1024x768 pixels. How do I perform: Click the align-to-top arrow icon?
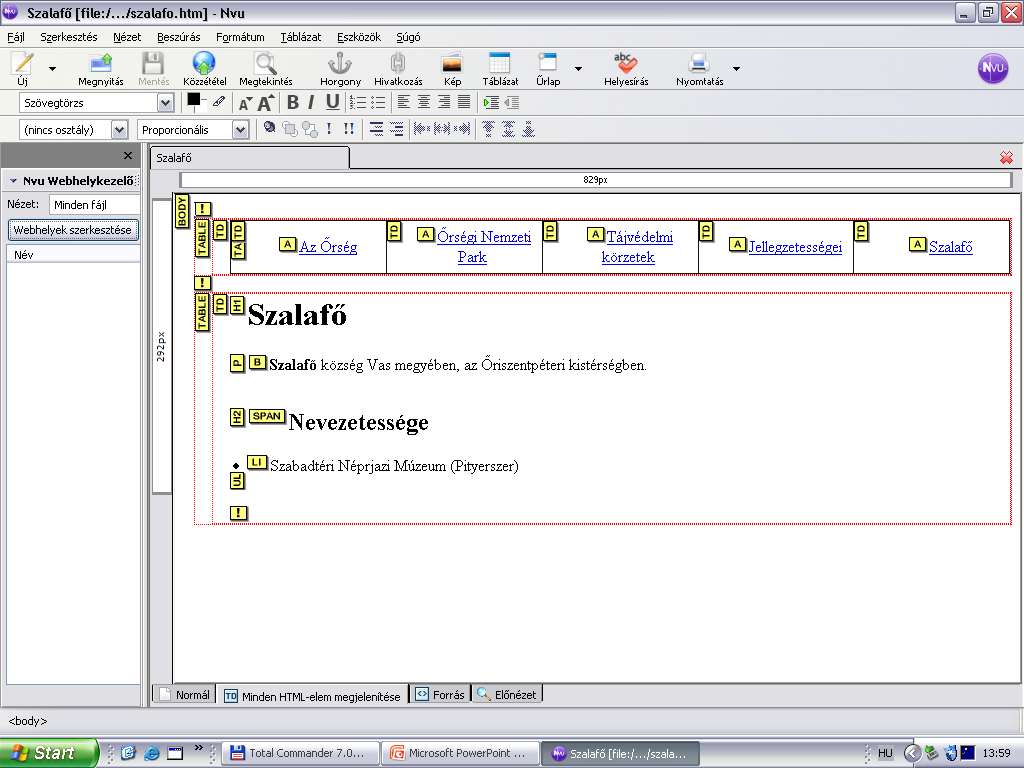488,129
